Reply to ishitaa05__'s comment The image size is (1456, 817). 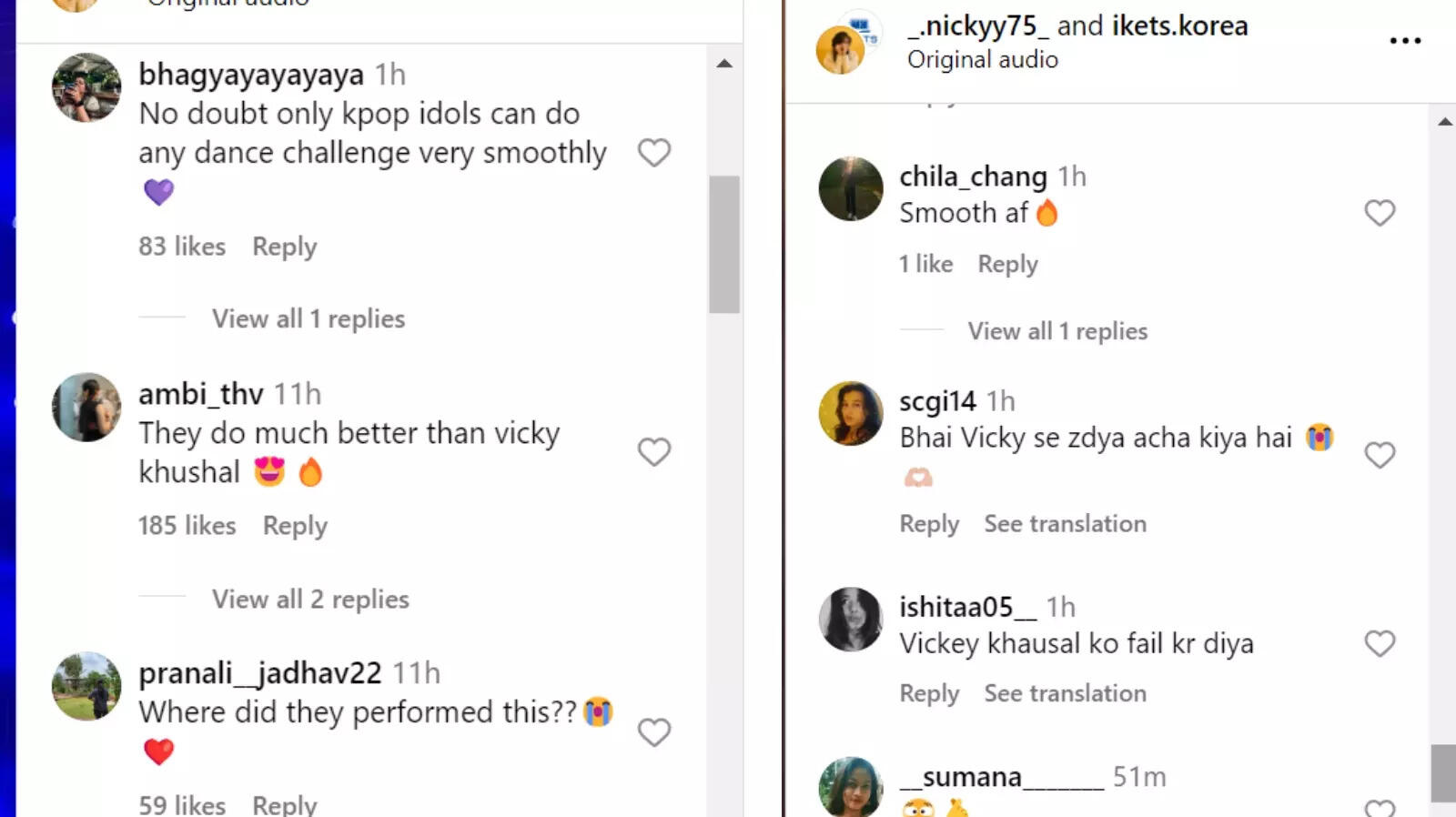coord(929,693)
